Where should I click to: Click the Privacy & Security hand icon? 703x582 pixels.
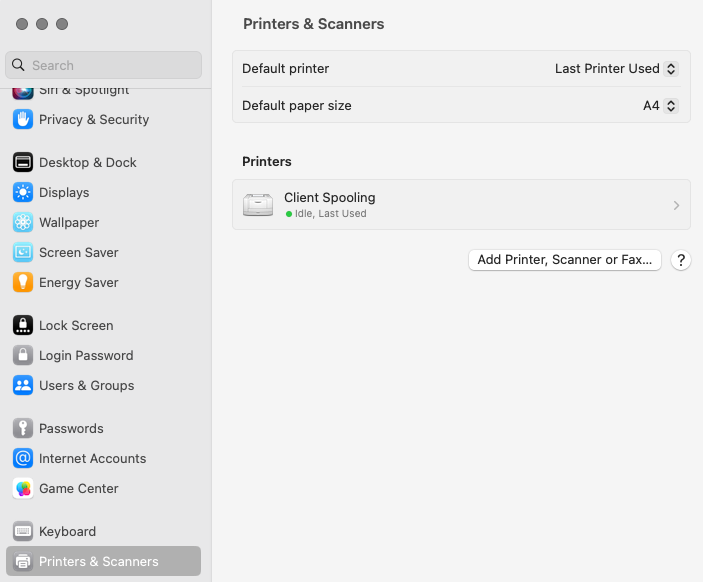click(23, 119)
